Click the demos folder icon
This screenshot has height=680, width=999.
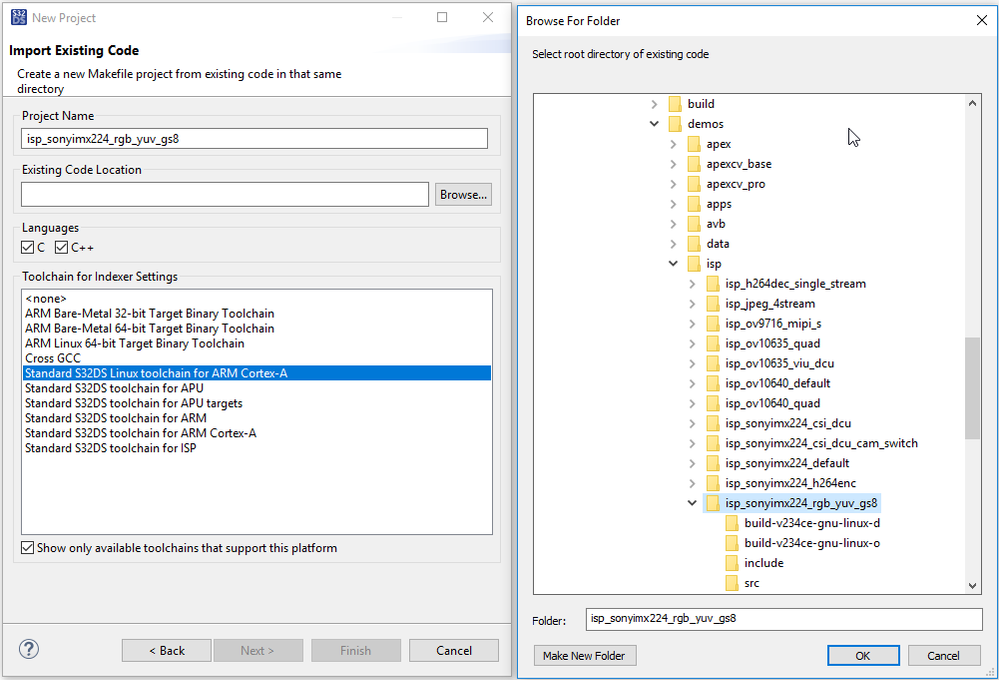[675, 124]
